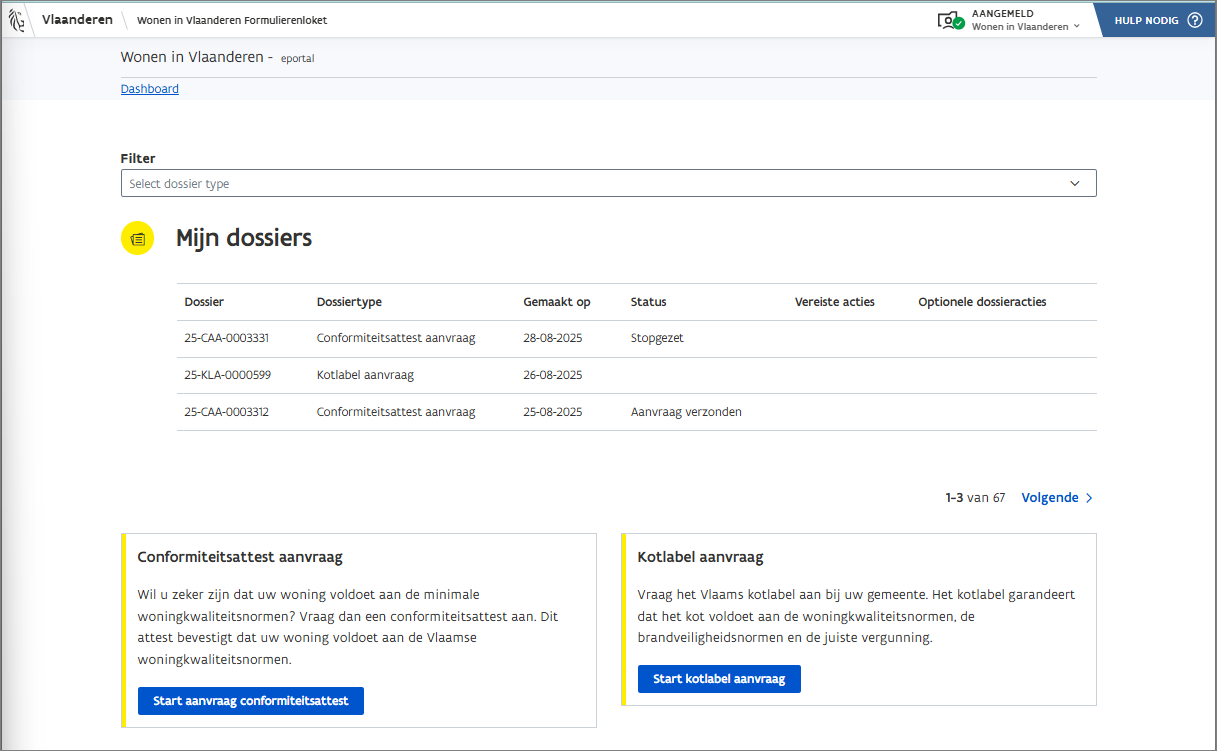Click the logged-in user profile icon

pyautogui.click(x=950, y=20)
